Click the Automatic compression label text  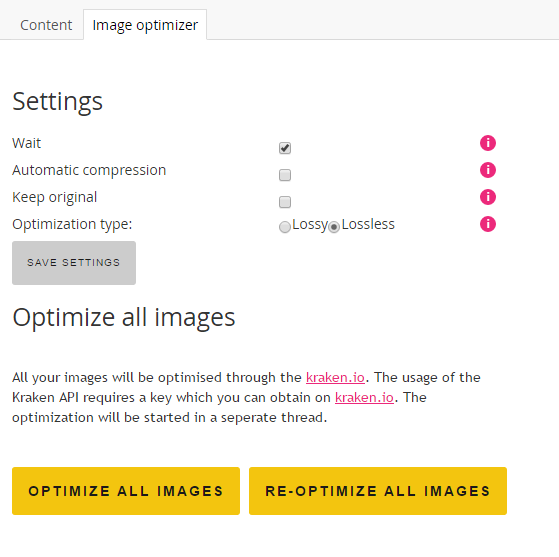pyautogui.click(x=89, y=170)
